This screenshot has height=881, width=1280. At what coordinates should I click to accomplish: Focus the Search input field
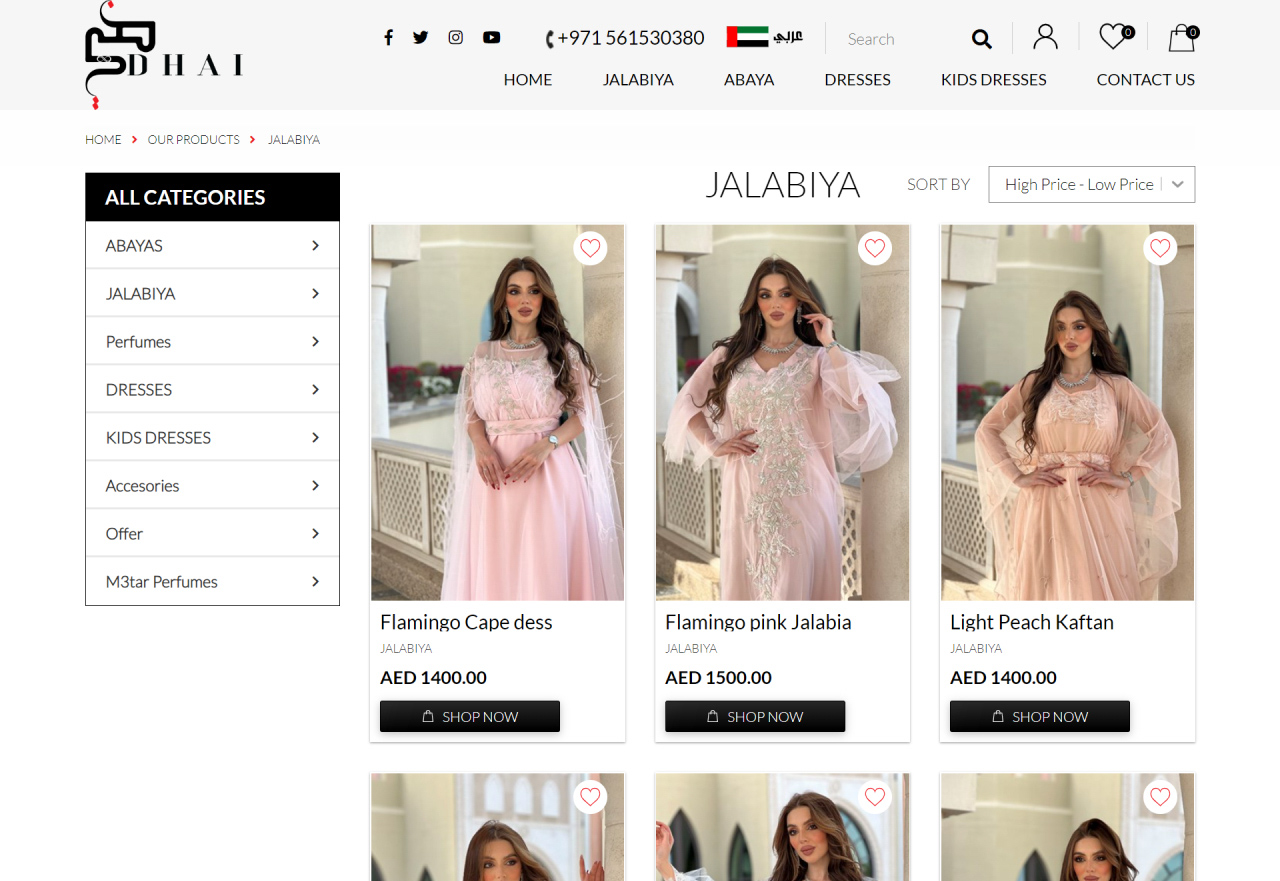(x=902, y=39)
